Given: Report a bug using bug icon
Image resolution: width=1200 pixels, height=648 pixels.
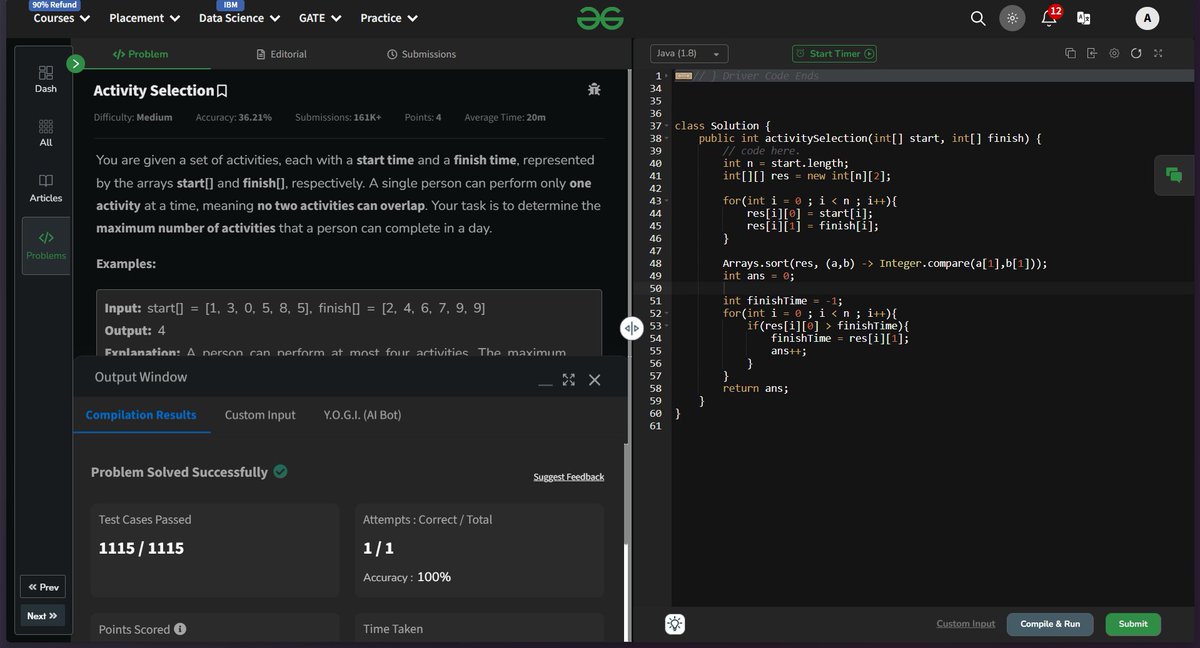Looking at the screenshot, I should [594, 90].
